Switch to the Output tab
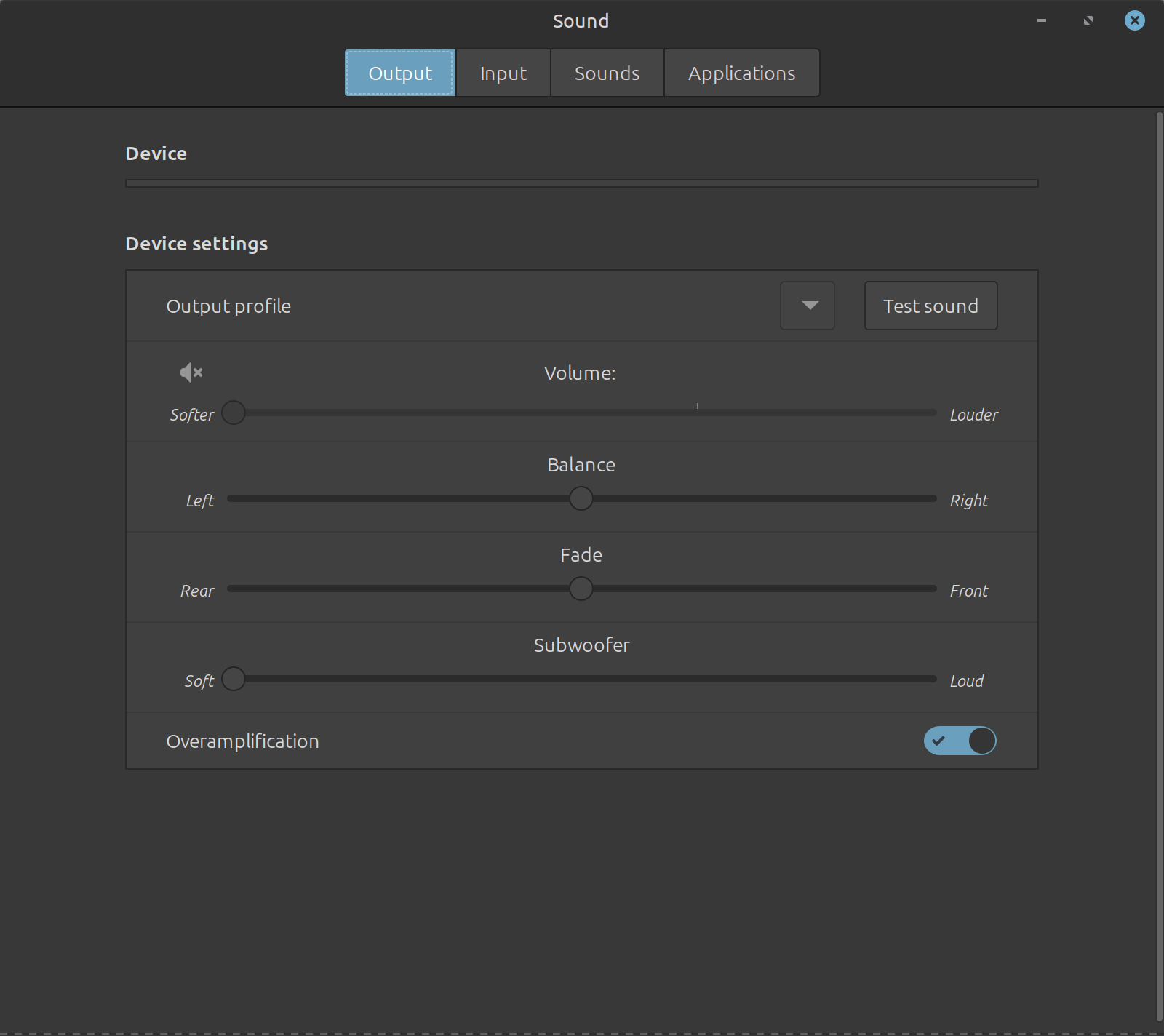Image resolution: width=1164 pixels, height=1036 pixels. click(400, 73)
